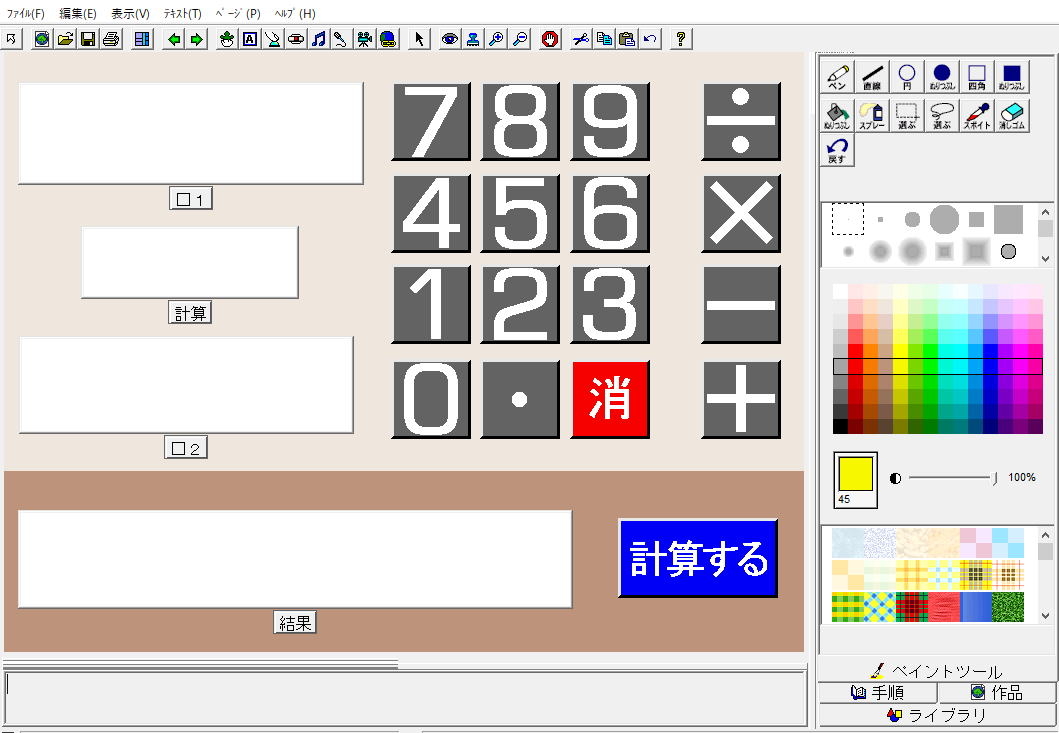
Task: Select the ペン (pen) tool
Action: (838, 77)
